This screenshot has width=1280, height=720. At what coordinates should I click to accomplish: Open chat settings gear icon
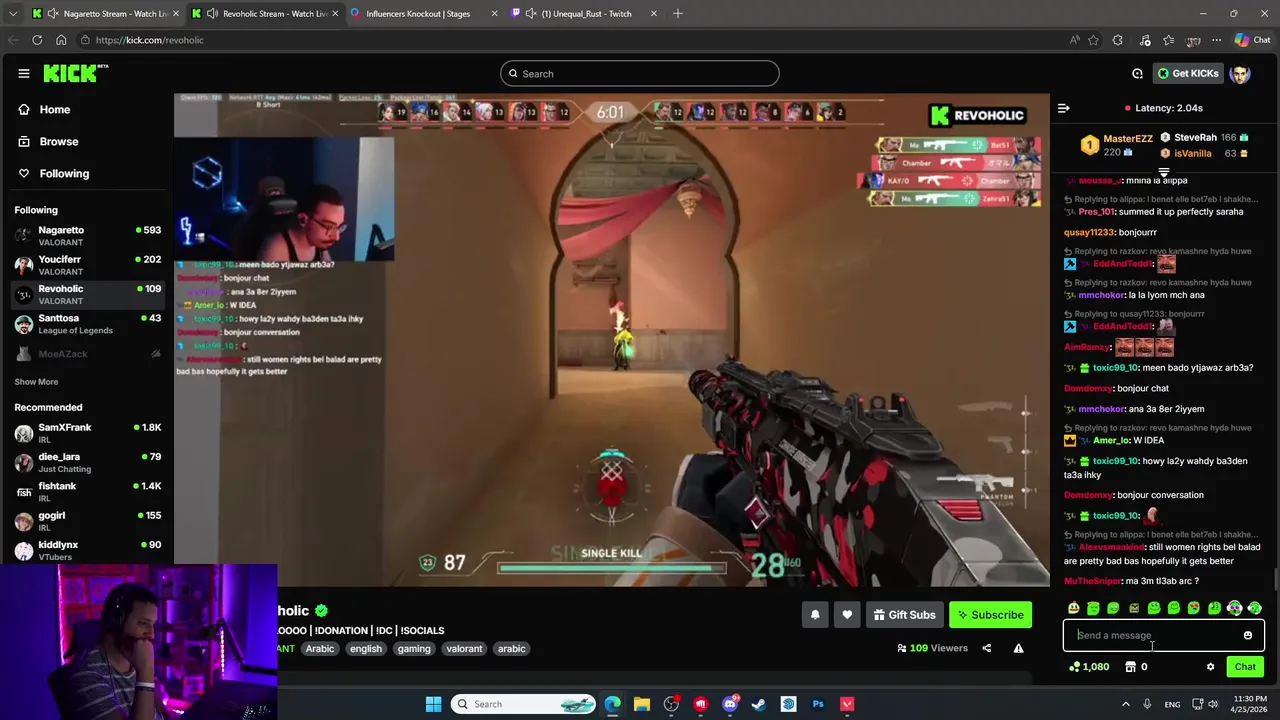[1210, 667]
